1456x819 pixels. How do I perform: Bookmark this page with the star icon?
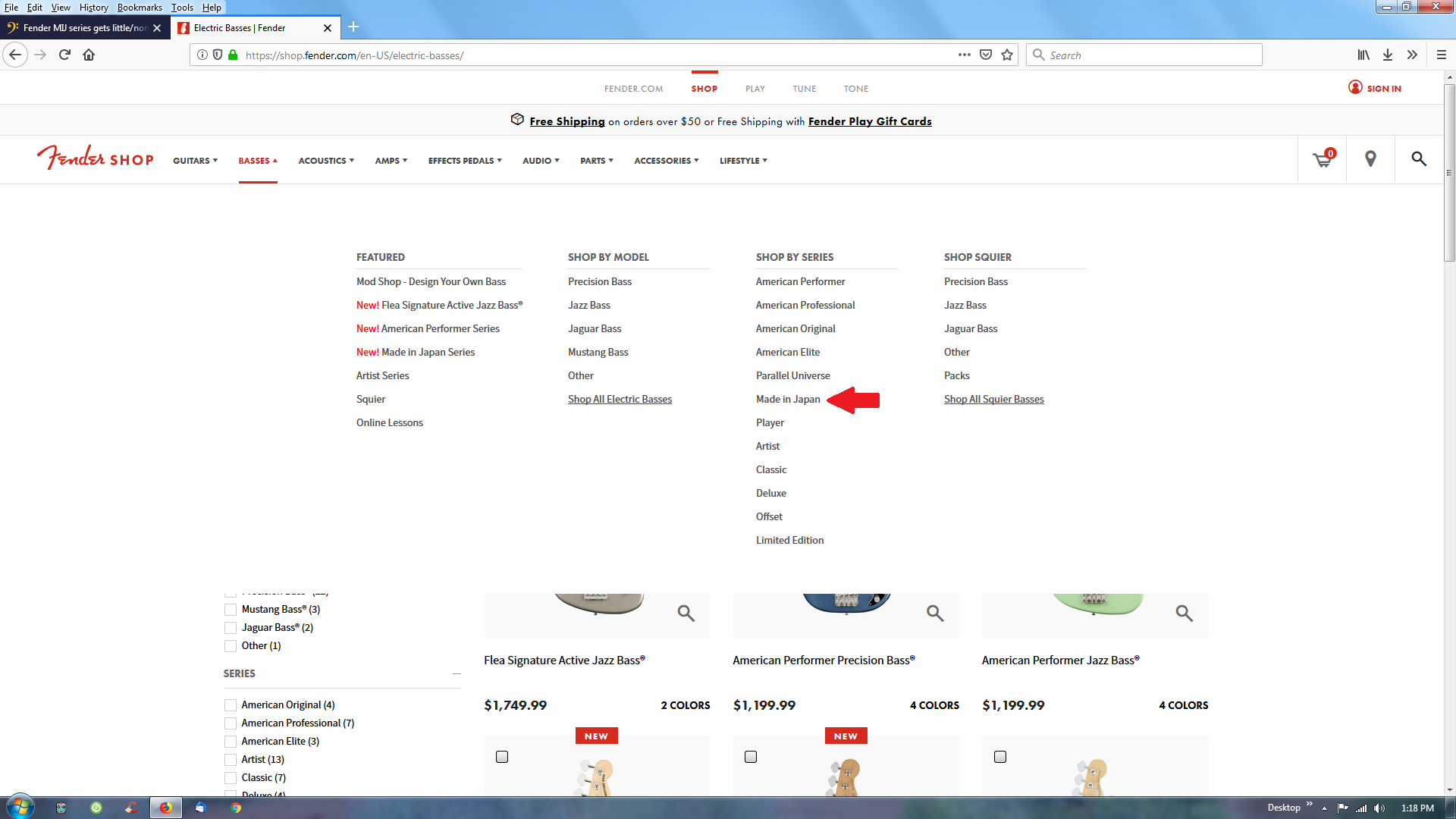tap(1007, 55)
